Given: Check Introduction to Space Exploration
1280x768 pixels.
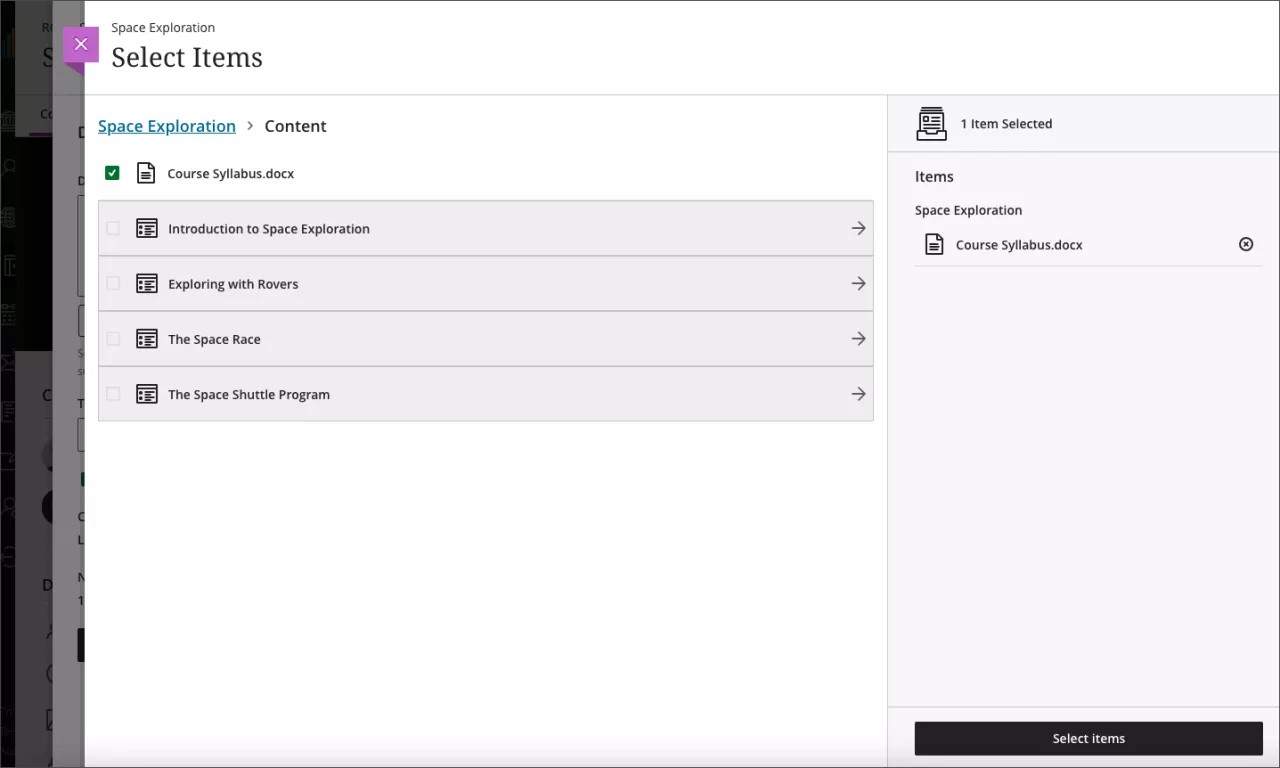Looking at the screenshot, I should 113,227.
